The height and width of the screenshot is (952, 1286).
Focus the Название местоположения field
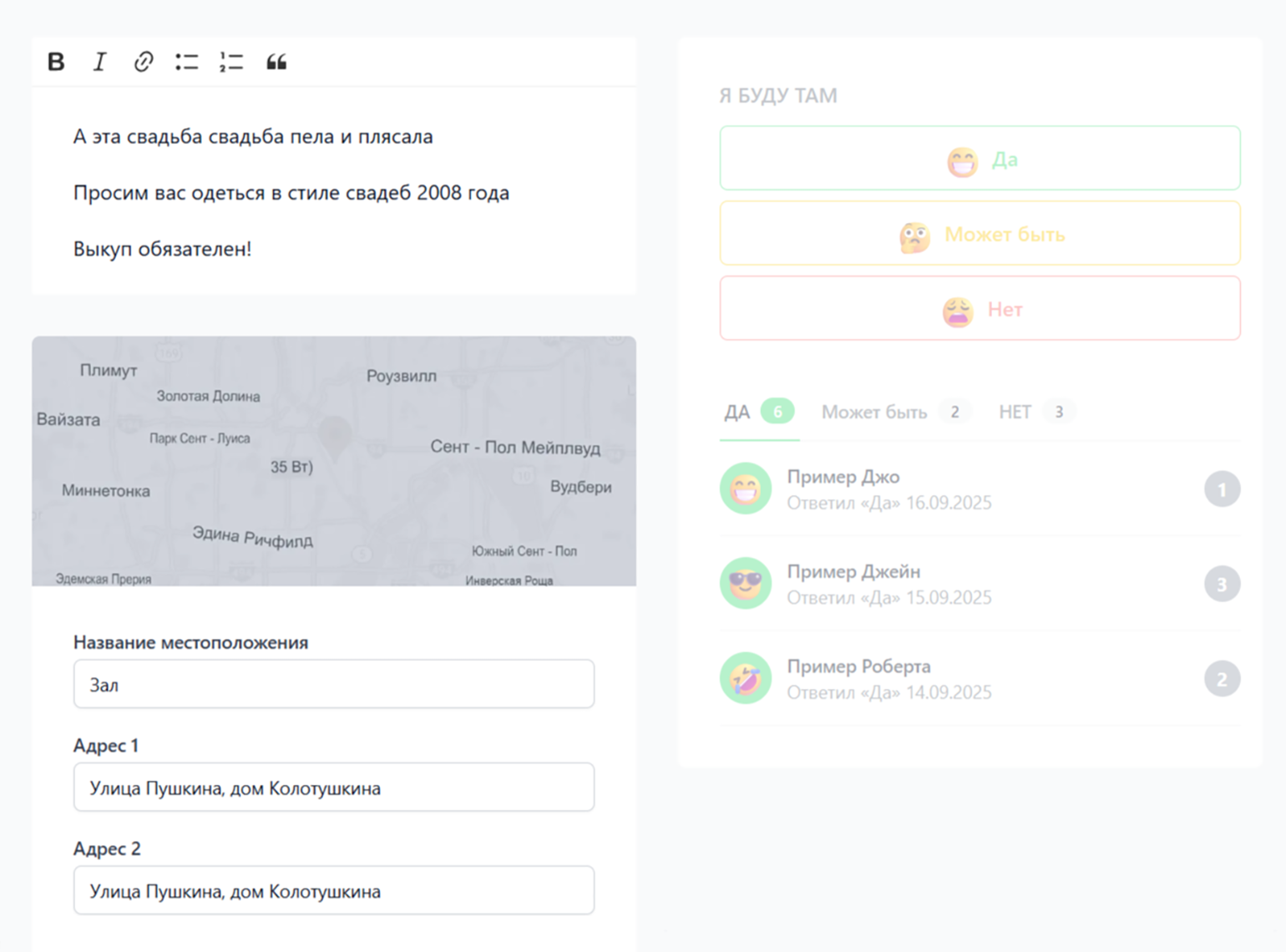(334, 685)
